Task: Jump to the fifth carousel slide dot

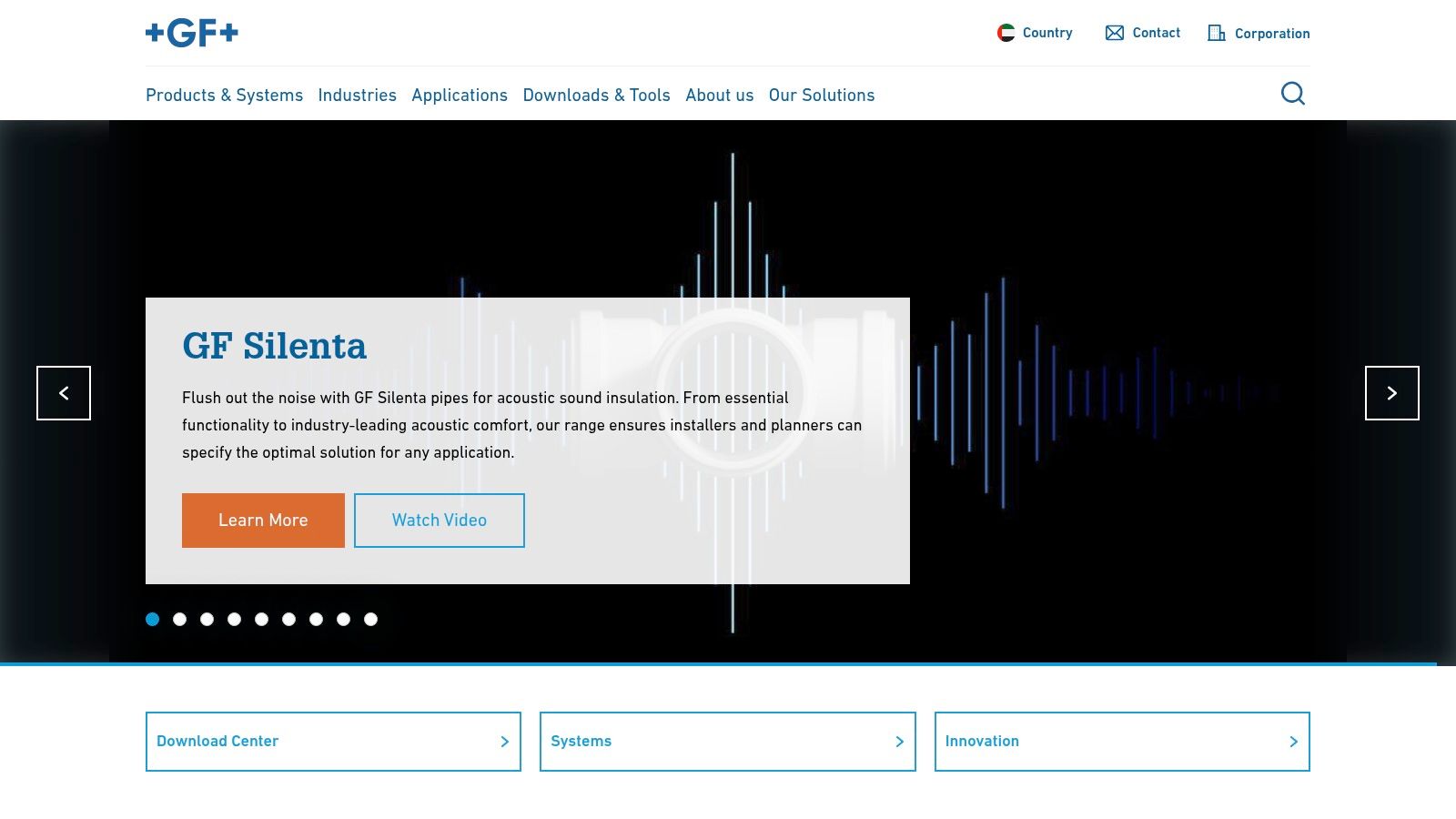Action: point(262,620)
